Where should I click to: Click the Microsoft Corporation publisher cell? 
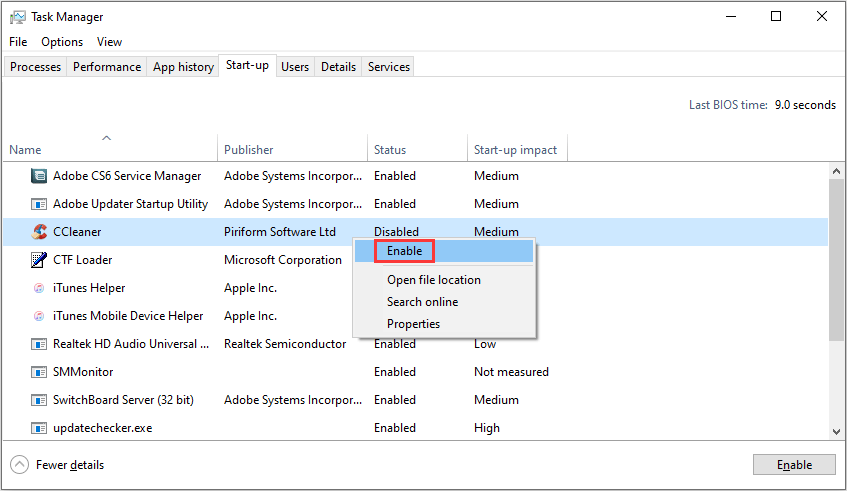click(x=283, y=260)
